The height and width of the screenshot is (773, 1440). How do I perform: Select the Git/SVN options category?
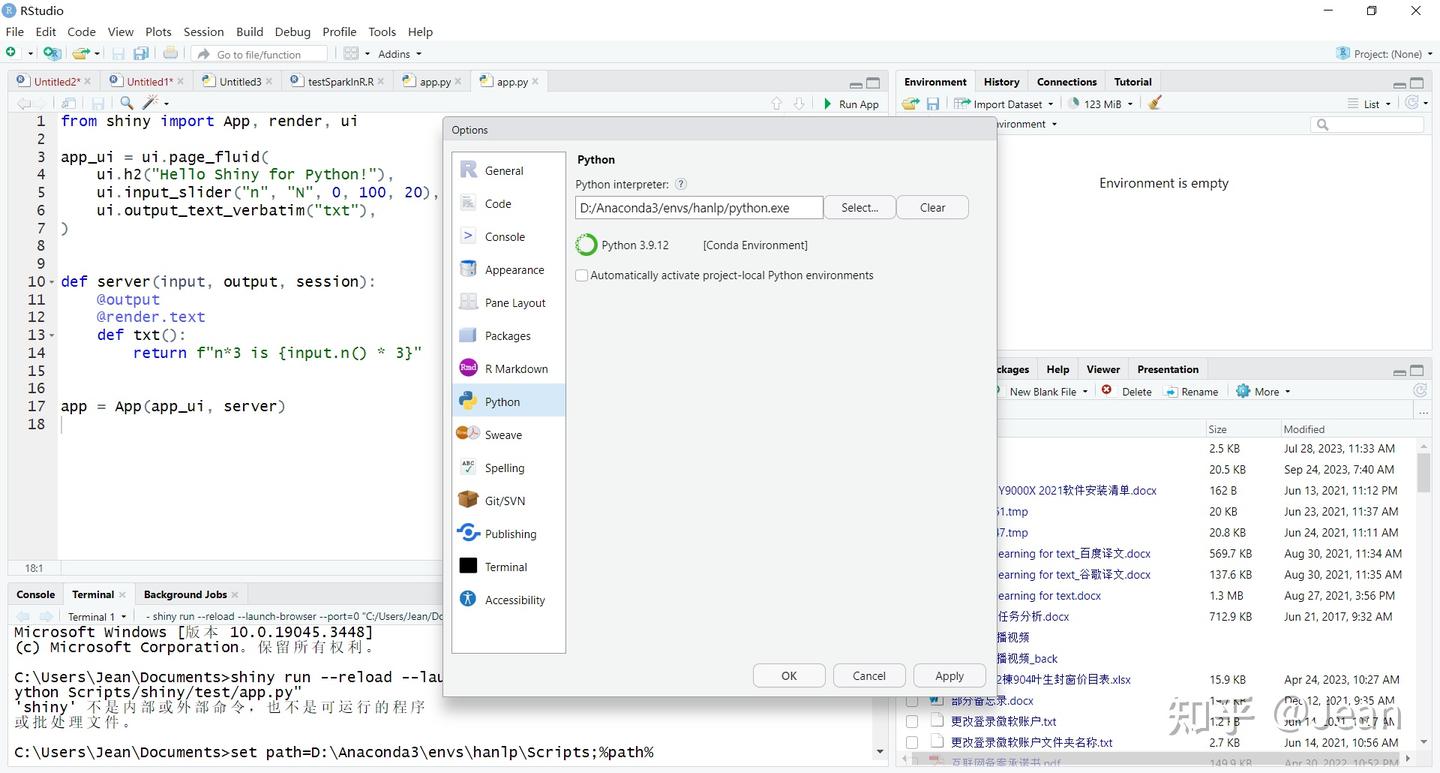click(x=504, y=500)
